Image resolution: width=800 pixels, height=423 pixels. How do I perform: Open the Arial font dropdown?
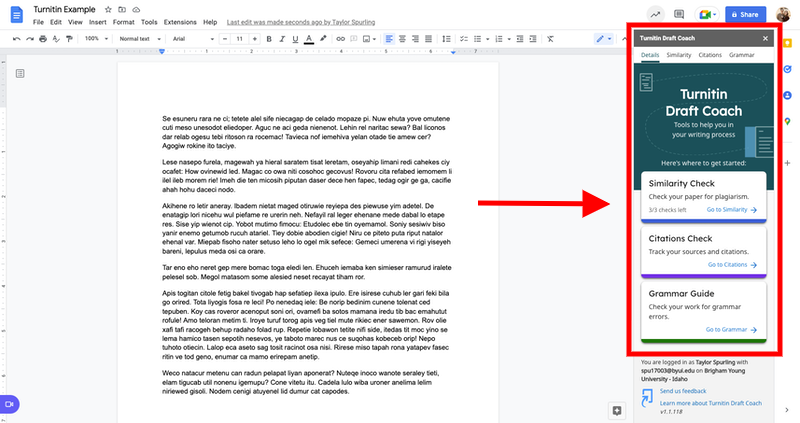[x=190, y=39]
